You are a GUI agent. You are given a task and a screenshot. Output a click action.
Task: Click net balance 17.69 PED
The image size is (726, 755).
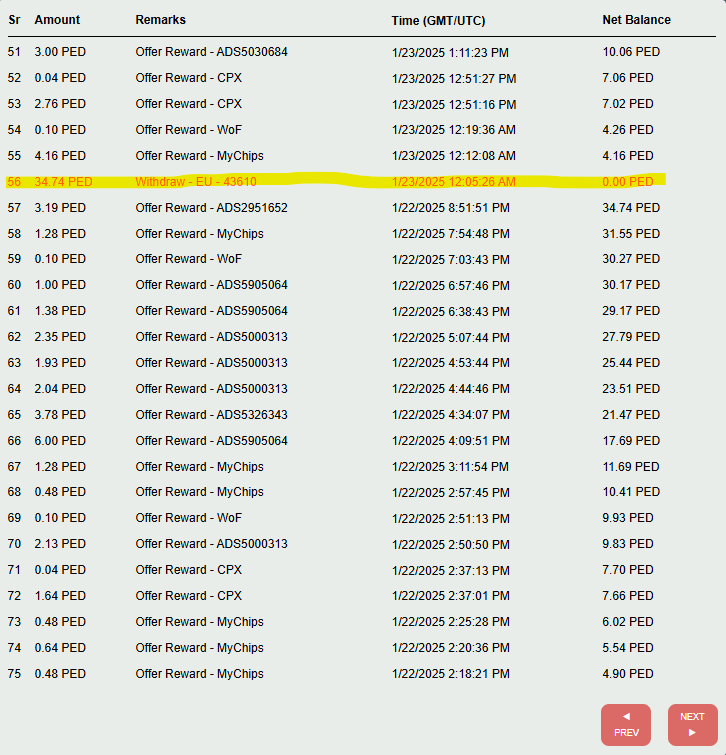click(631, 441)
